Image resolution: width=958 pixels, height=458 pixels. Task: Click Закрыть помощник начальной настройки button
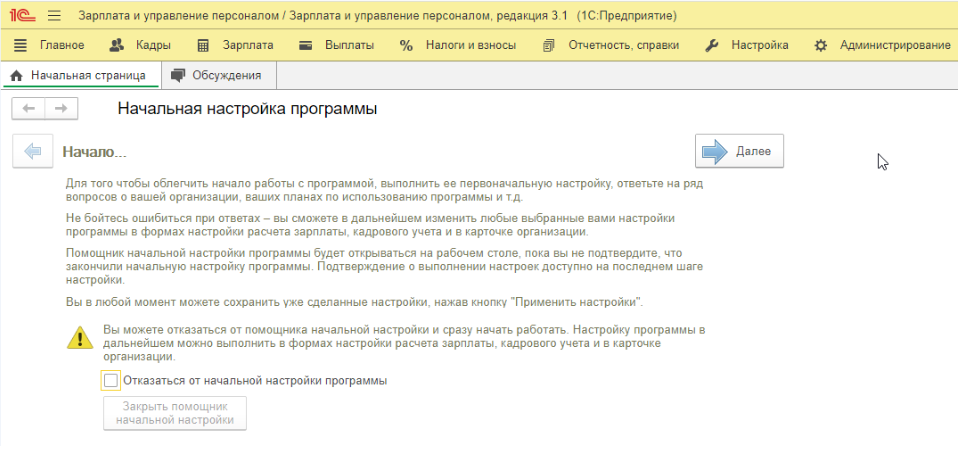[x=175, y=413]
